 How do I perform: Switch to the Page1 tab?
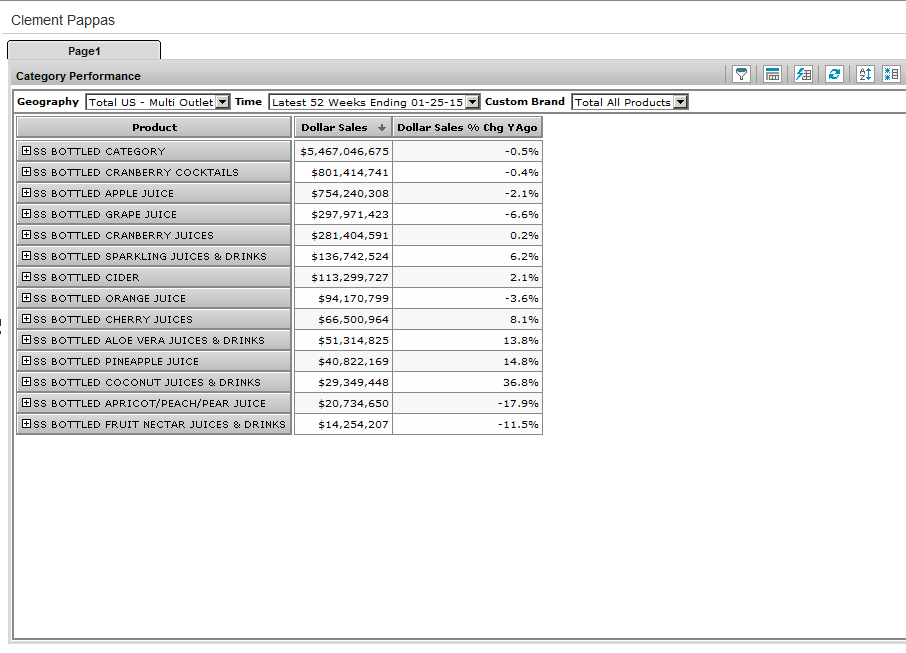click(x=84, y=51)
